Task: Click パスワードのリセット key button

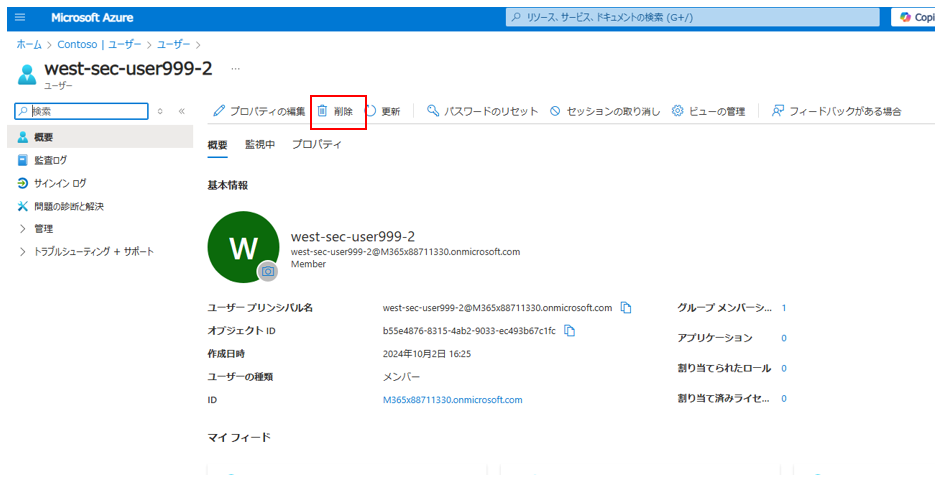Action: (x=483, y=111)
